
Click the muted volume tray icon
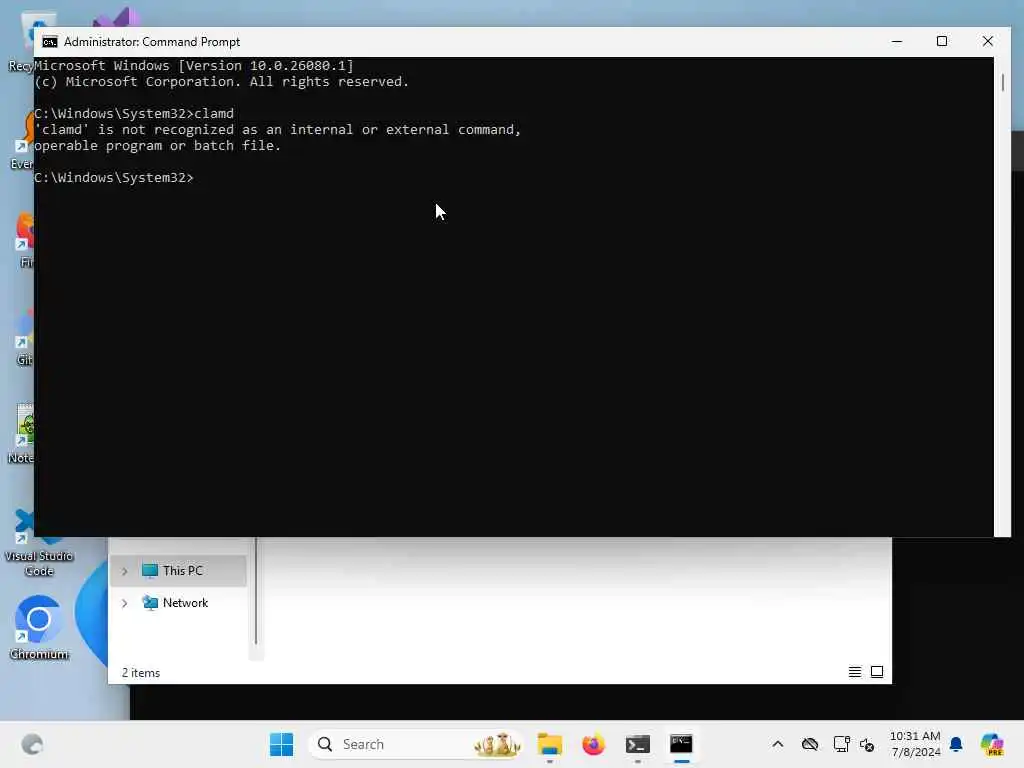867,744
